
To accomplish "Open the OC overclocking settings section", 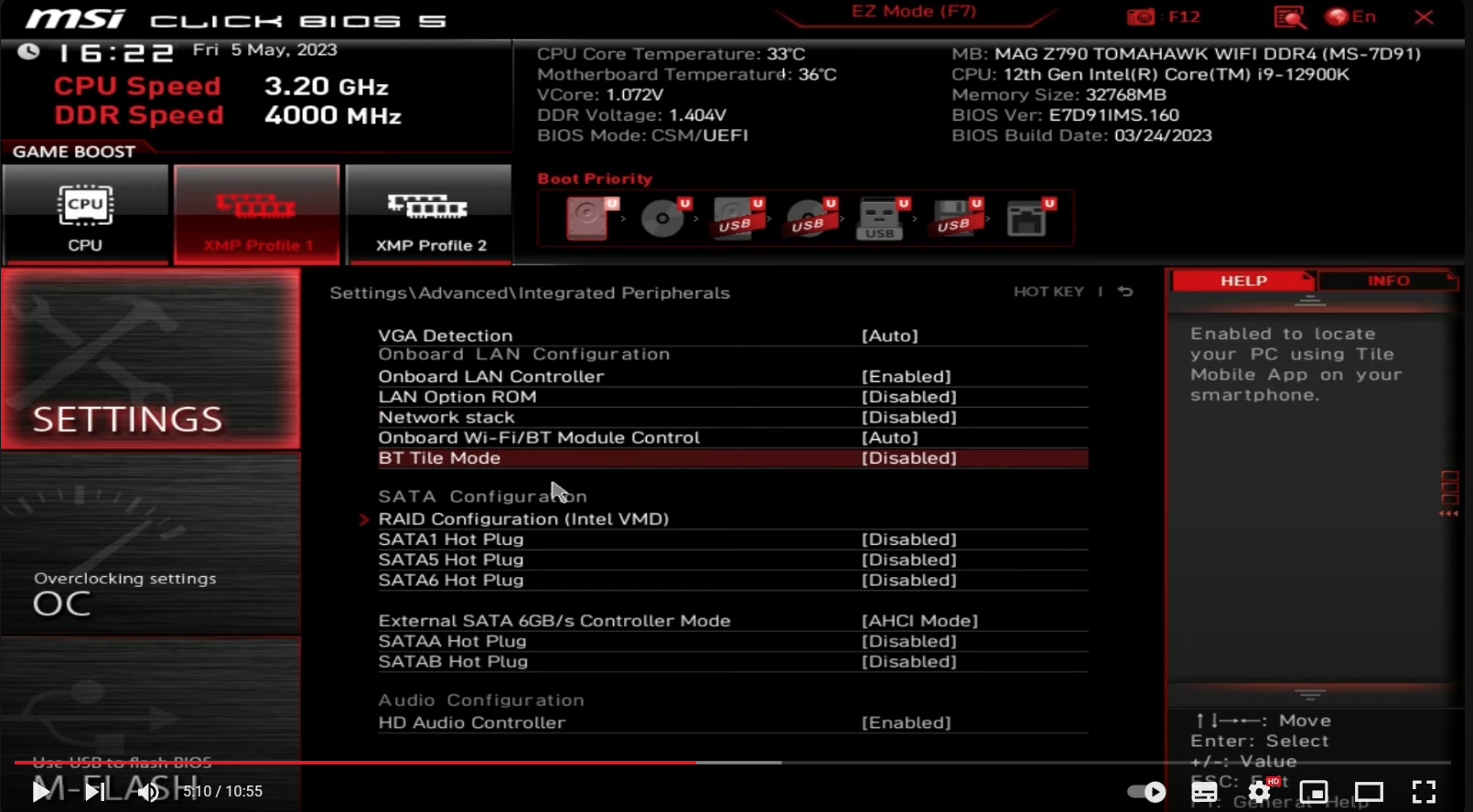I will (151, 544).
